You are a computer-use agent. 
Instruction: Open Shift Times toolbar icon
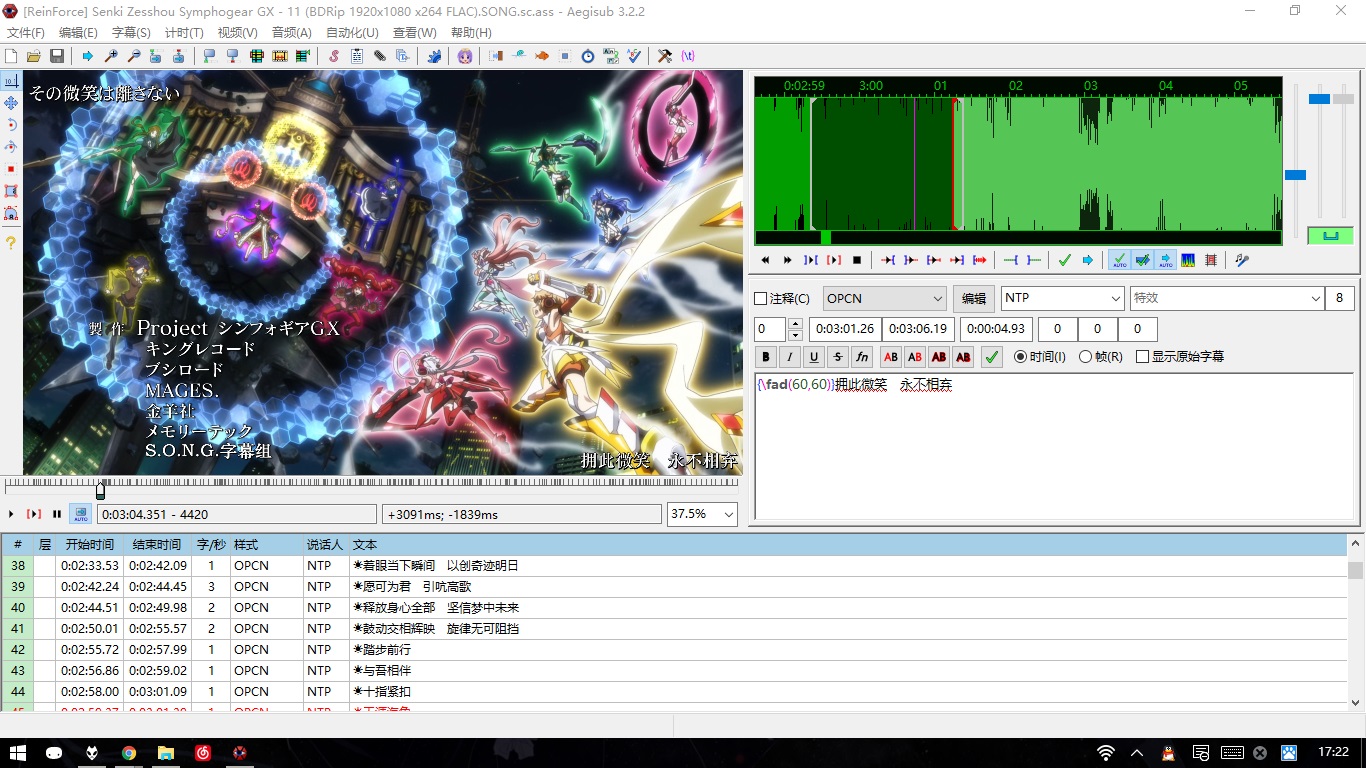[495, 56]
